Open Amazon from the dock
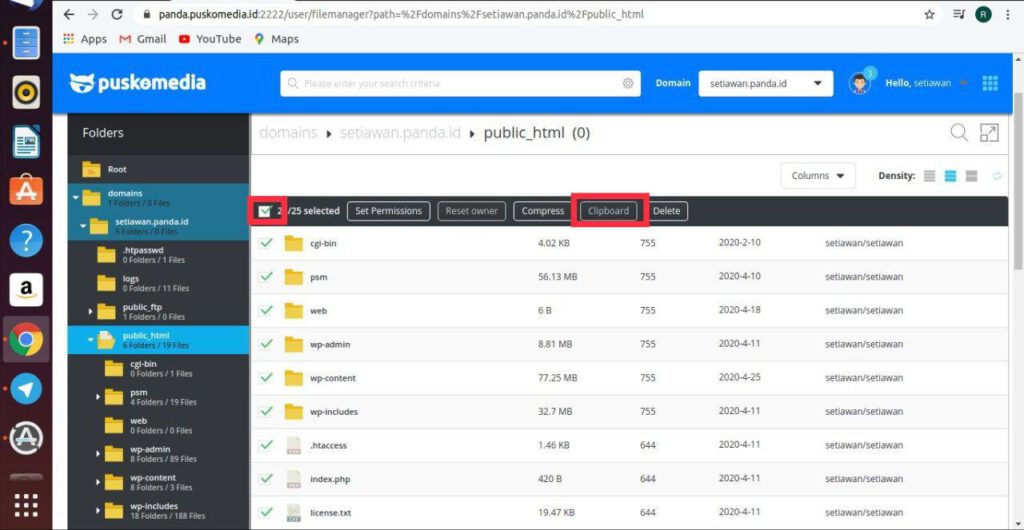 pyautogui.click(x=26, y=290)
